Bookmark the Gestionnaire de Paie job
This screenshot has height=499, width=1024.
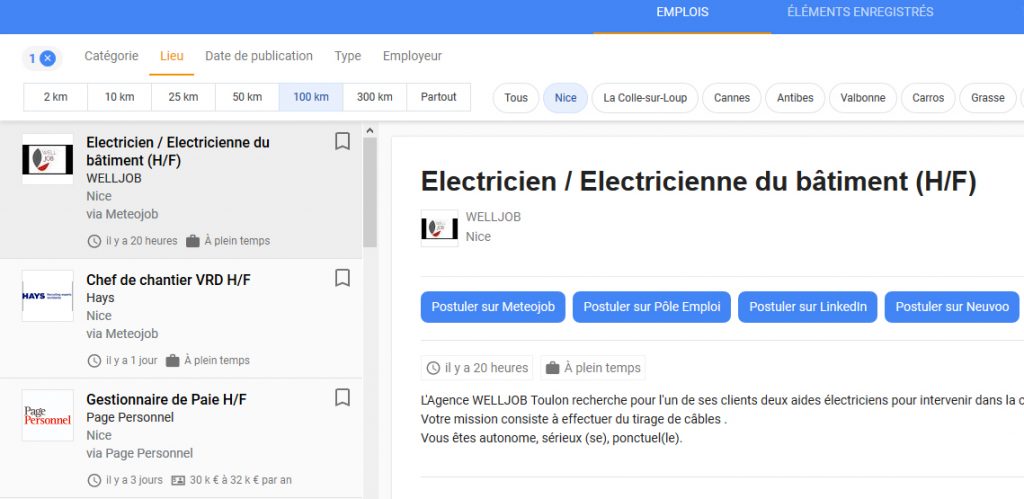coord(342,398)
